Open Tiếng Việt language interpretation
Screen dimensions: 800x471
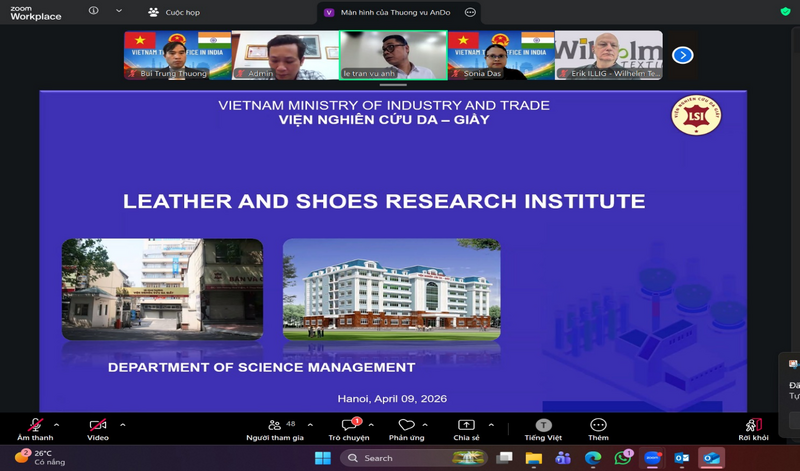point(543,426)
